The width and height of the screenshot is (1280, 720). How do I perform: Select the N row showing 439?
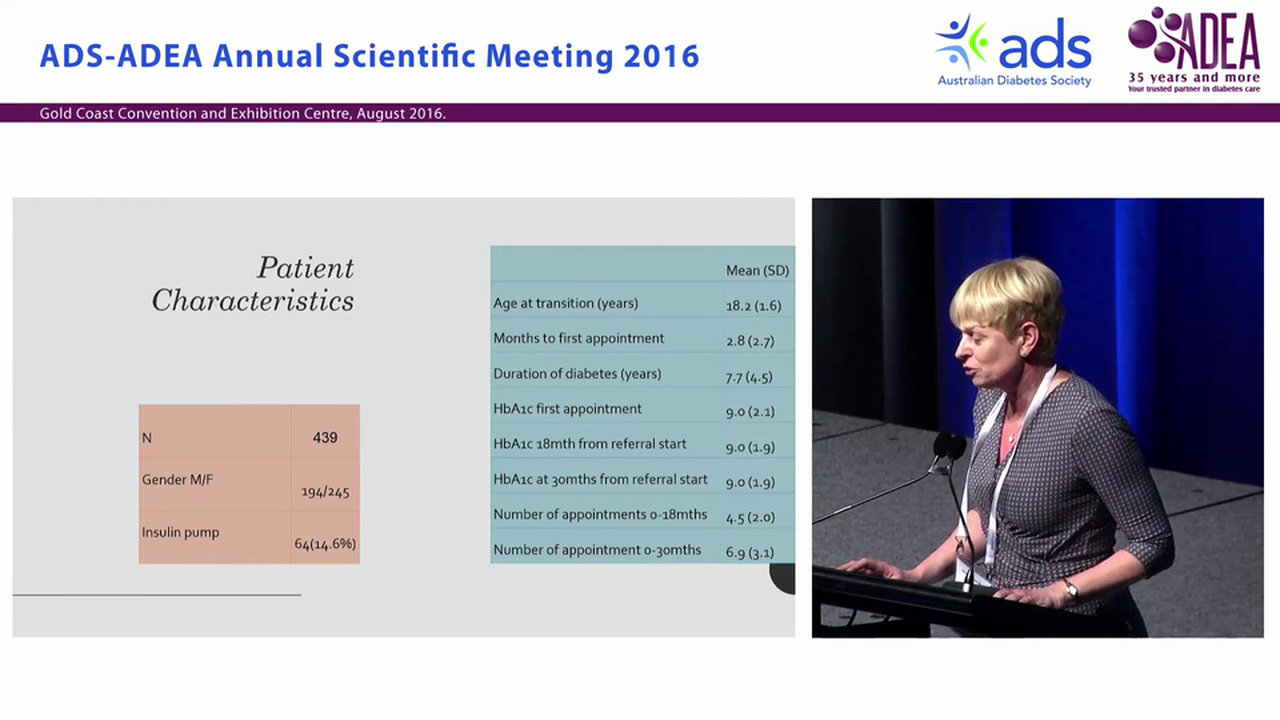[248, 437]
